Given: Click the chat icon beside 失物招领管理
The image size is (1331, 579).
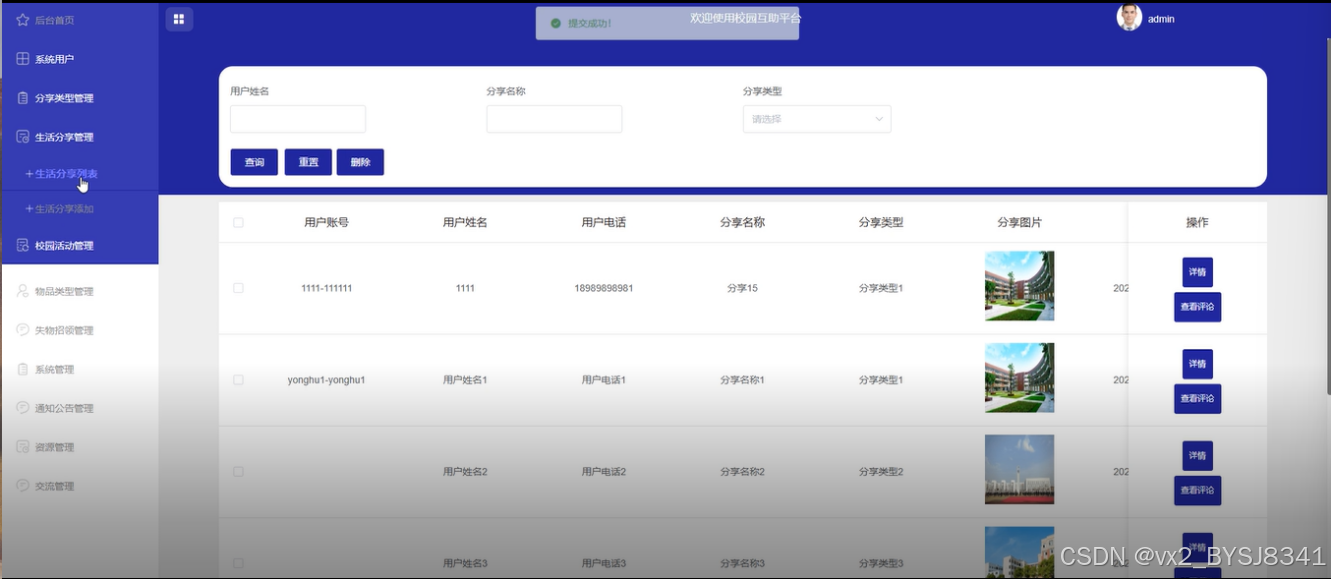Looking at the screenshot, I should point(22,330).
